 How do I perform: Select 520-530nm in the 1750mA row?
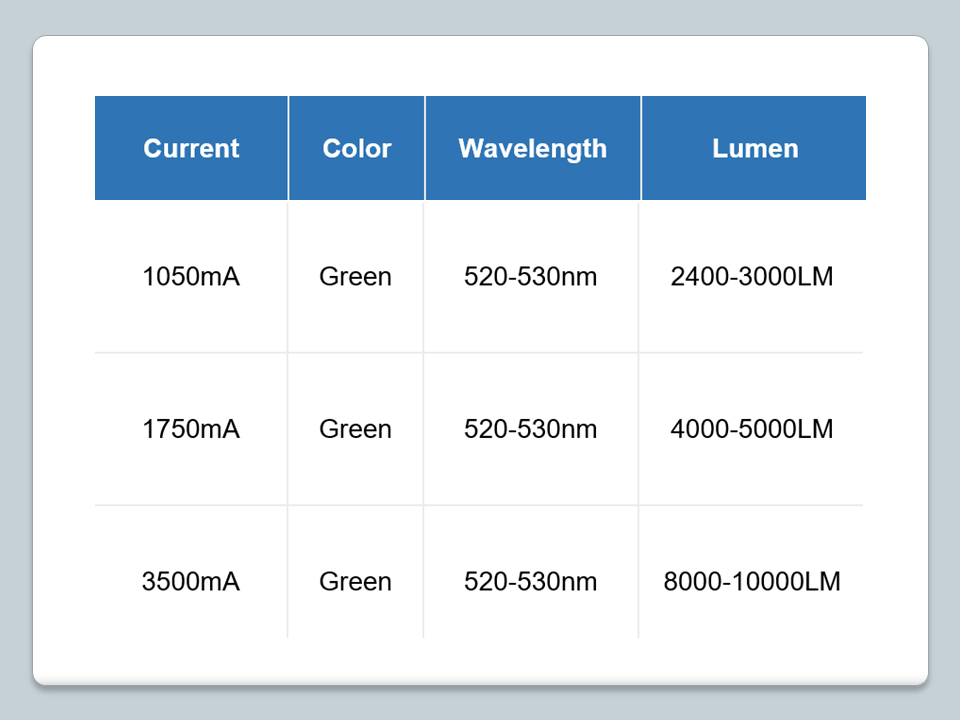point(531,429)
